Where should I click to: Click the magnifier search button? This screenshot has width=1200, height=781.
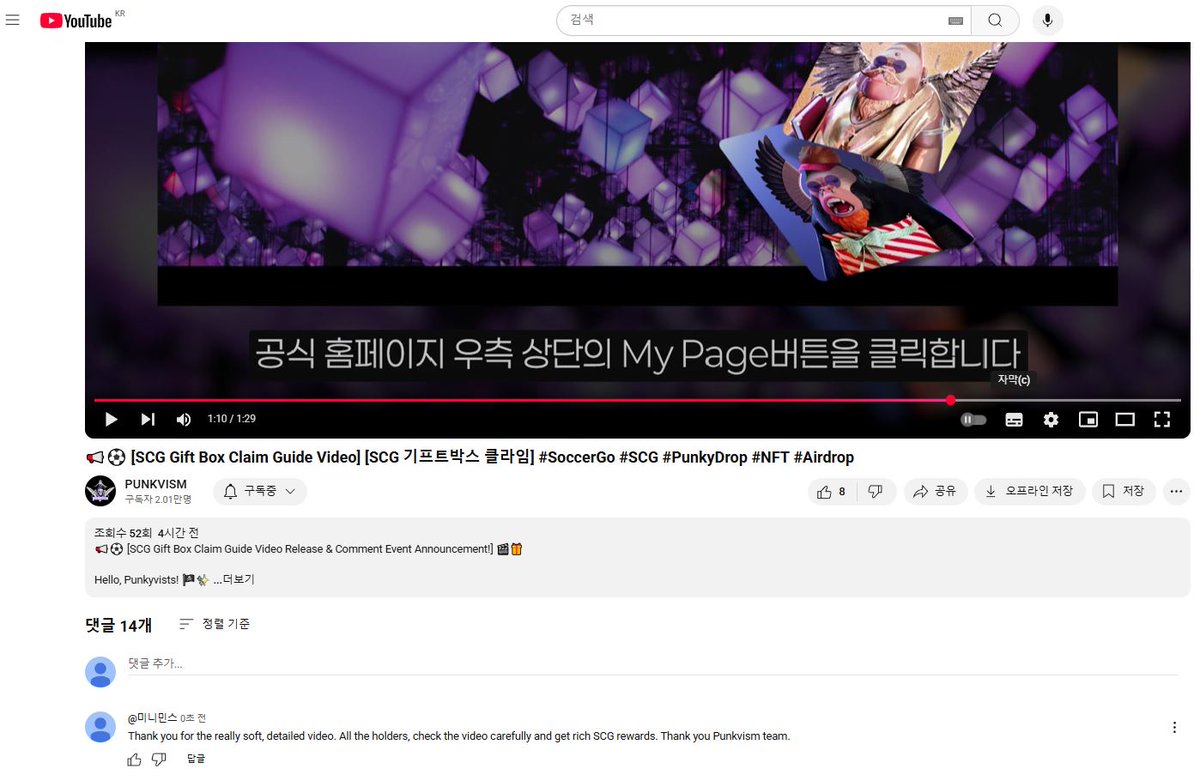pyautogui.click(x=995, y=20)
